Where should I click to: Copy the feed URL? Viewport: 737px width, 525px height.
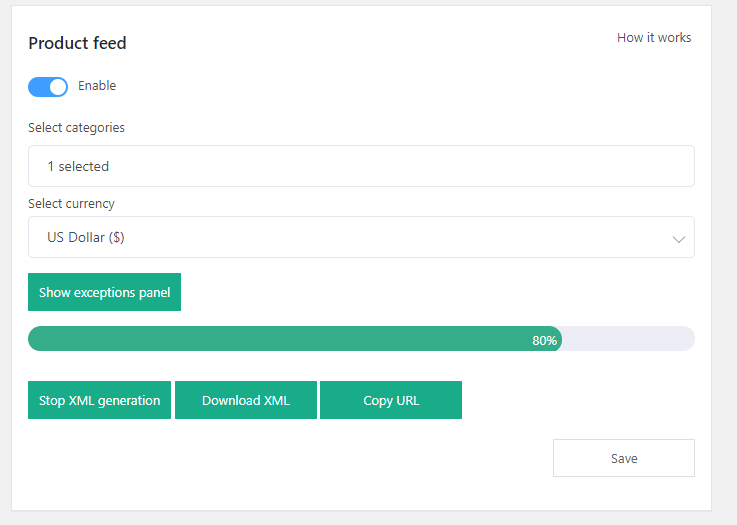pos(391,400)
